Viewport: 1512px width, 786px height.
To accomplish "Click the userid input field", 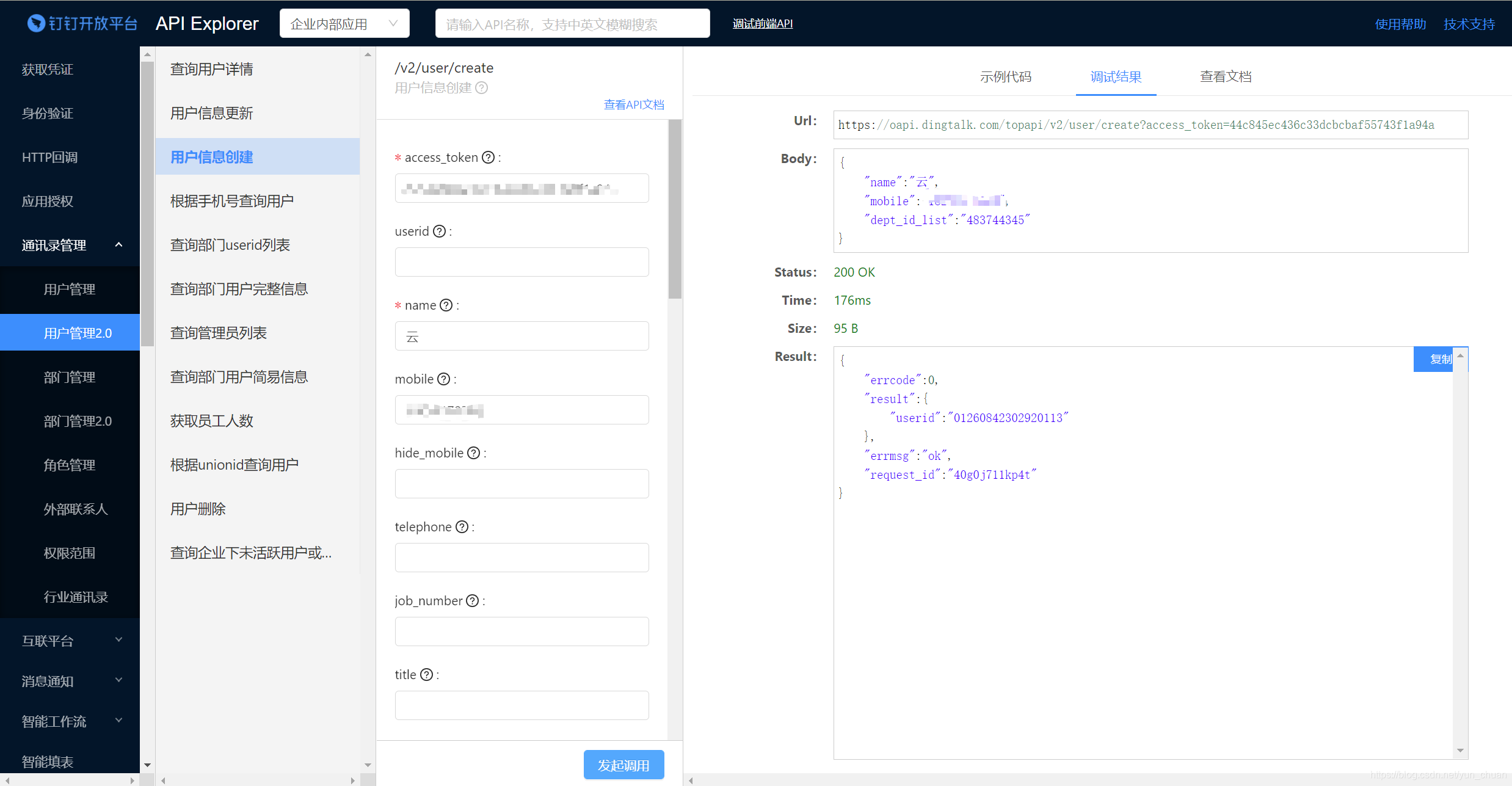I will tap(522, 262).
